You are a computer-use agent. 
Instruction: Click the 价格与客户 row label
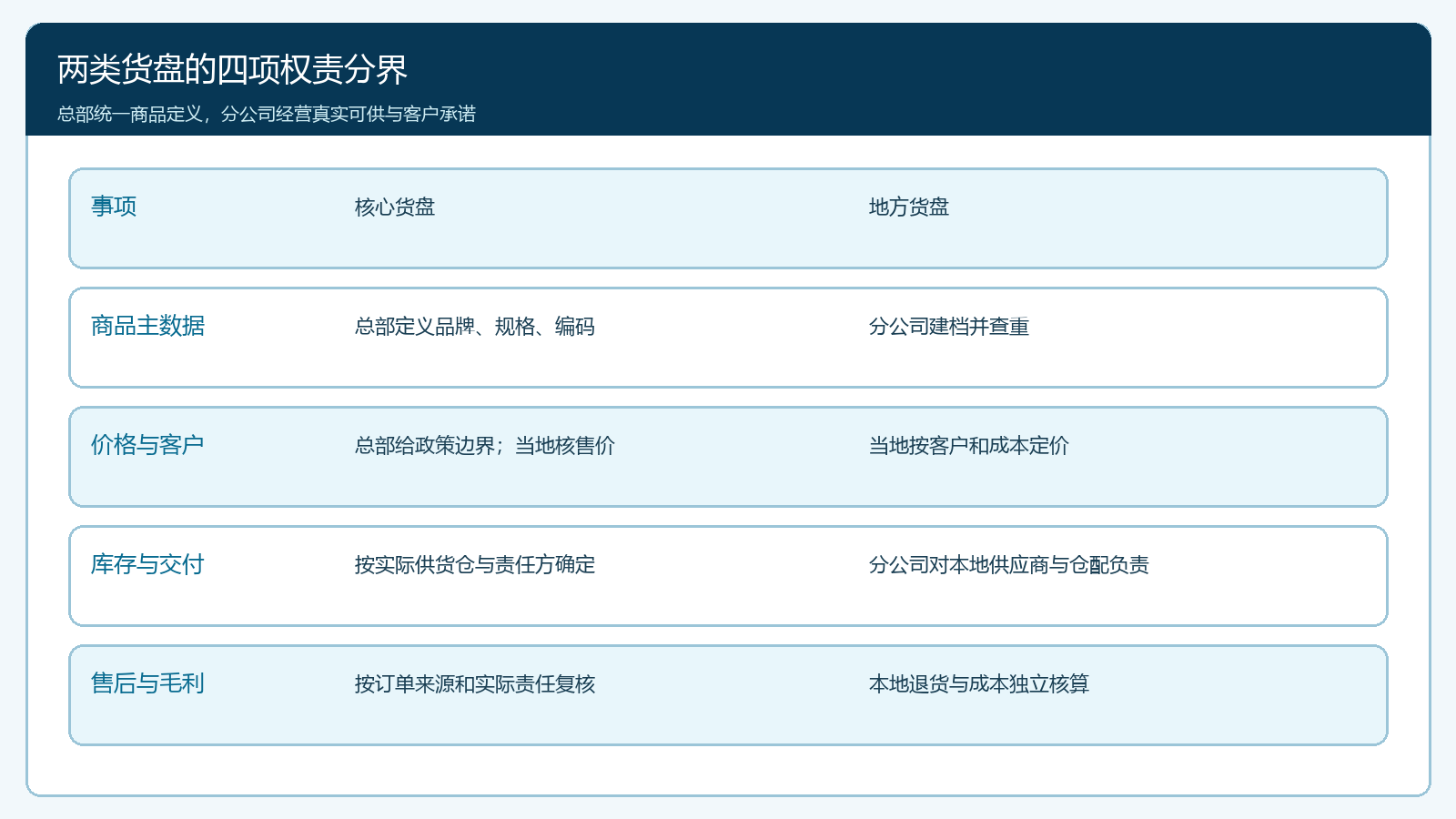pyautogui.click(x=147, y=445)
